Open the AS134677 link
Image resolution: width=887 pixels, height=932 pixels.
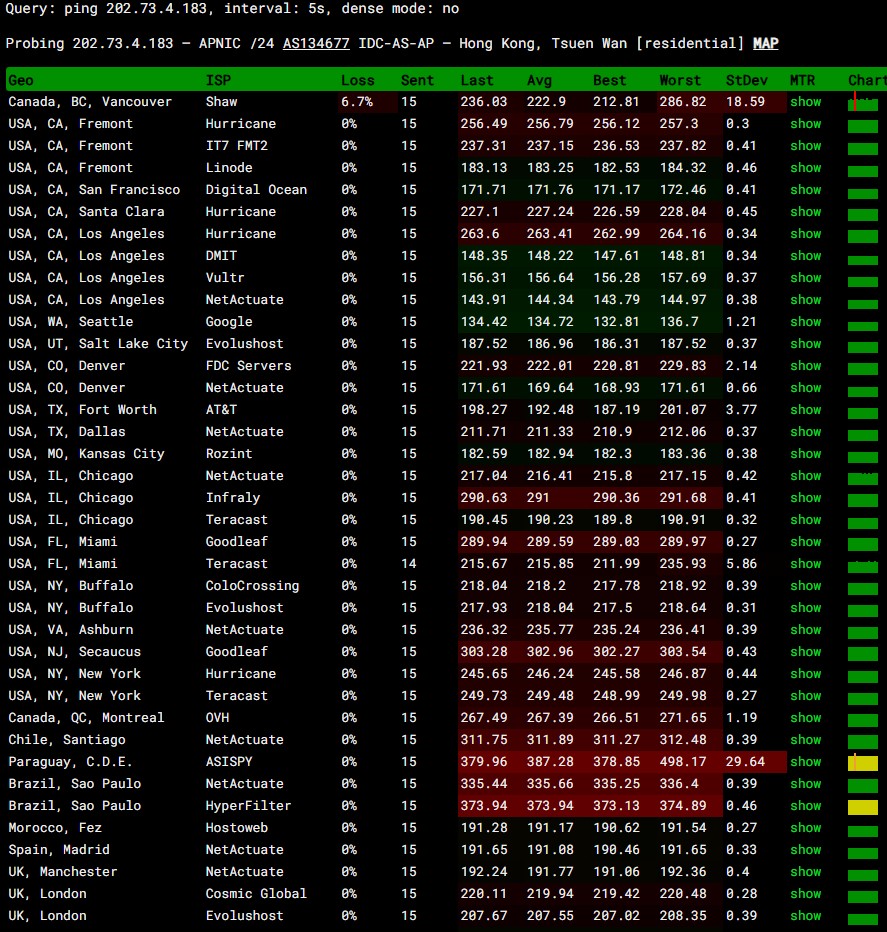pyautogui.click(x=316, y=43)
